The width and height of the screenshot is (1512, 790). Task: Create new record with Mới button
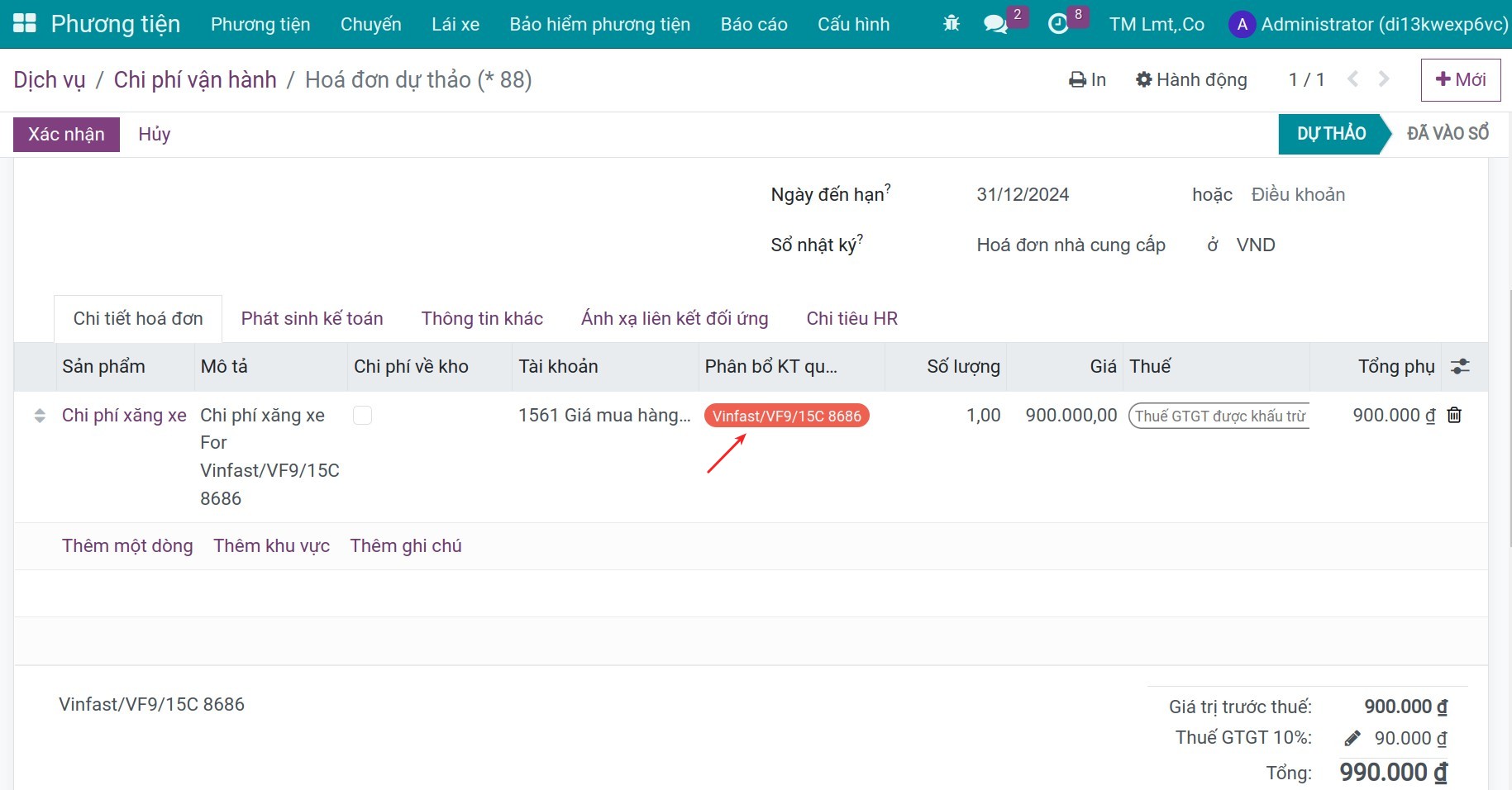point(1461,79)
